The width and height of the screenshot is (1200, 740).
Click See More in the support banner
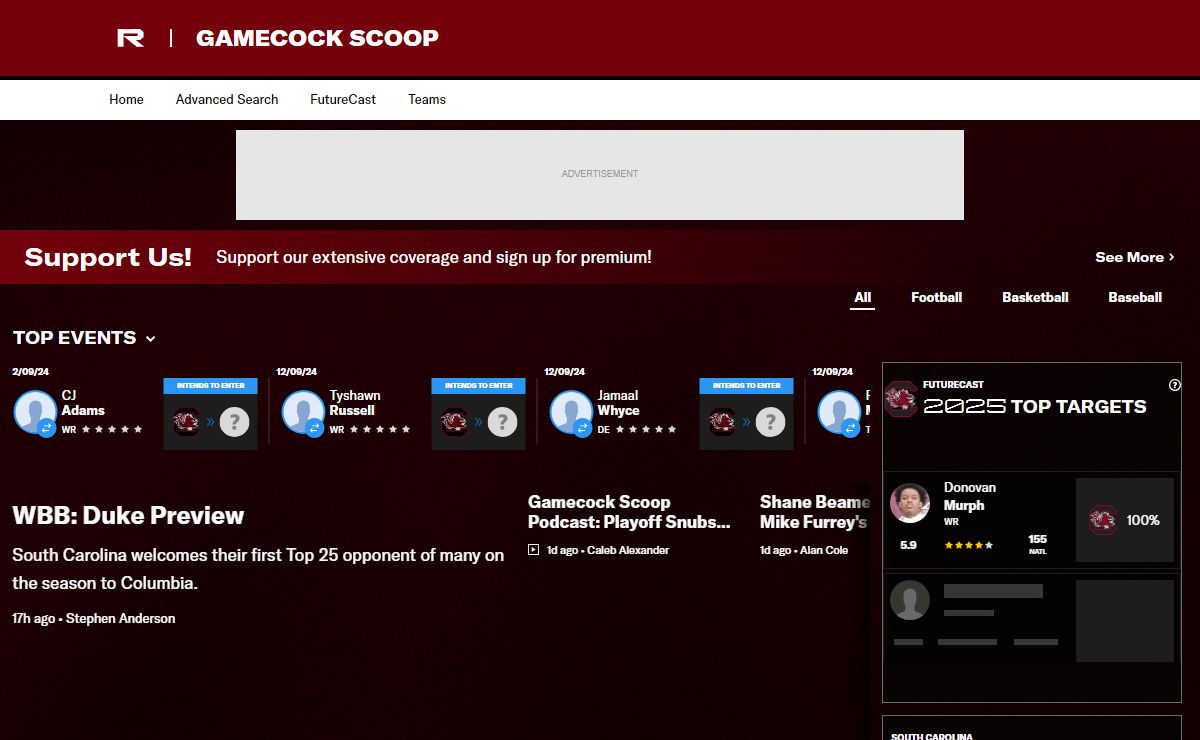pos(1135,257)
